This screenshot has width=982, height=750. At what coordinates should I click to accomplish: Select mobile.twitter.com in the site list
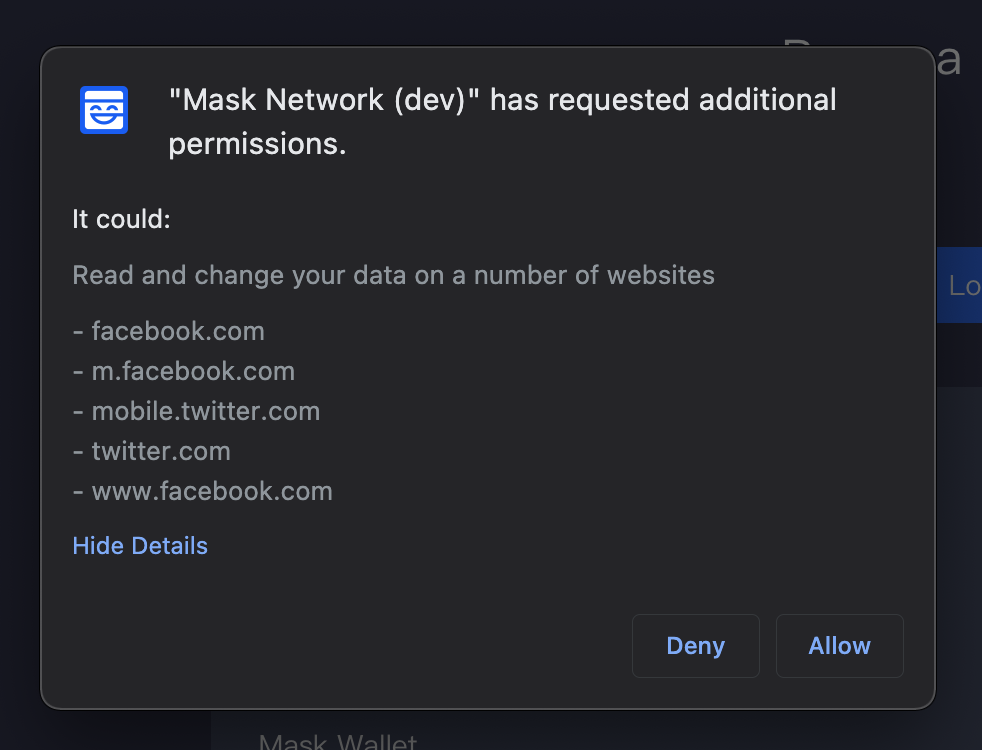(x=205, y=411)
